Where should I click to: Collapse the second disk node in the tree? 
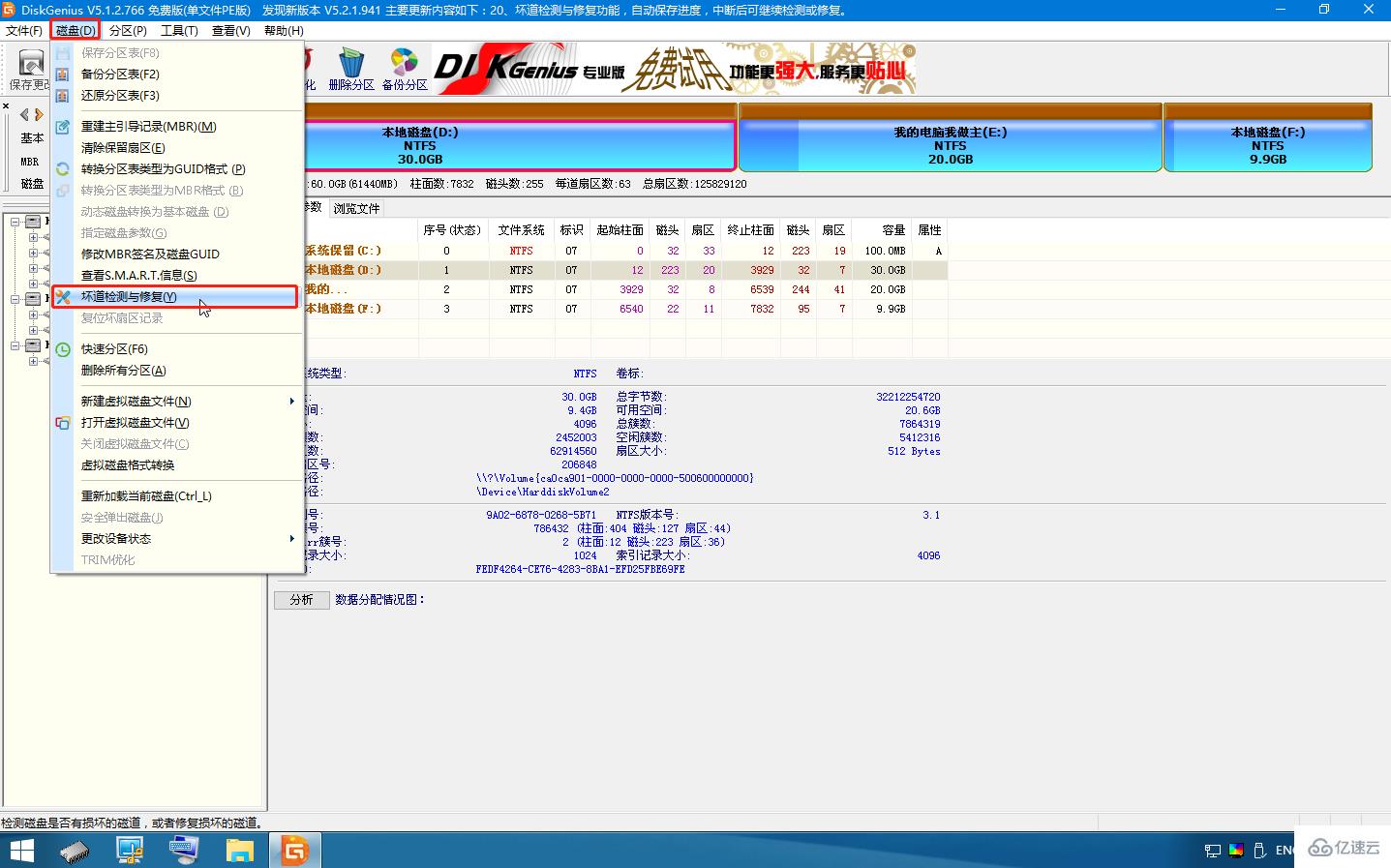point(15,299)
